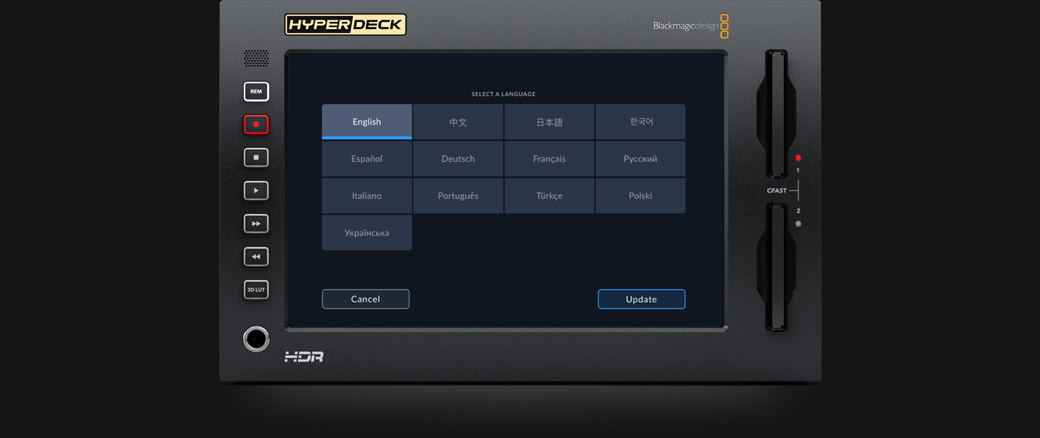This screenshot has width=1040, height=438.
Task: Select Français language tile
Action: pyautogui.click(x=549, y=159)
